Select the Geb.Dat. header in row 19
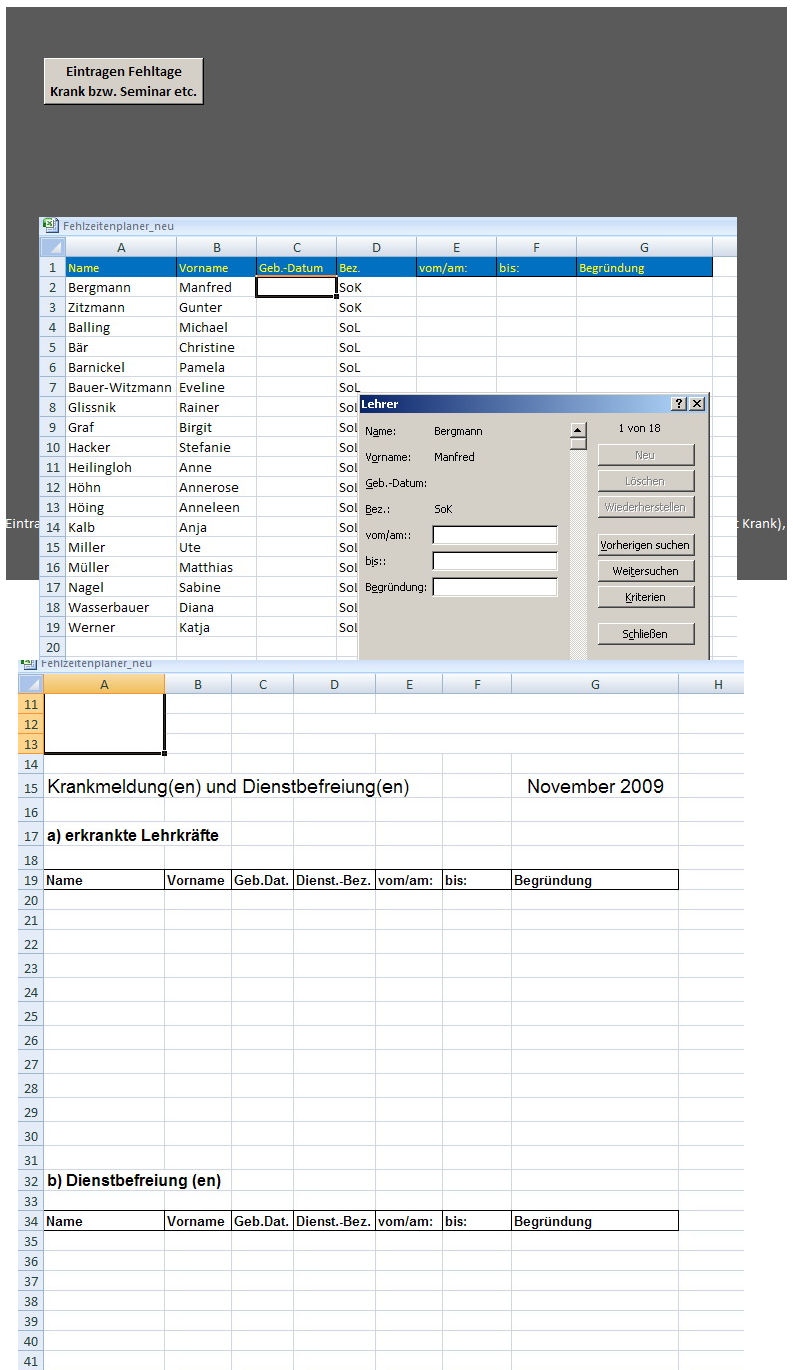793x1370 pixels. (x=262, y=880)
